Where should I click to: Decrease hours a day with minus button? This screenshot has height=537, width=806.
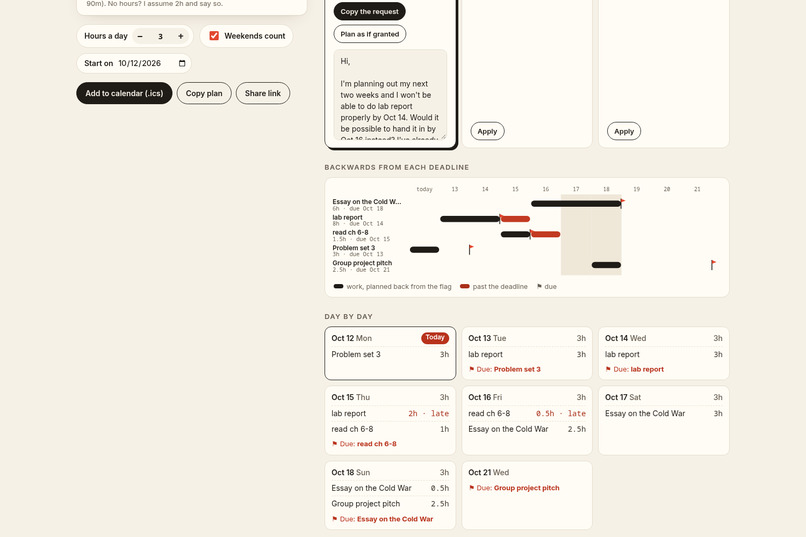[x=140, y=36]
